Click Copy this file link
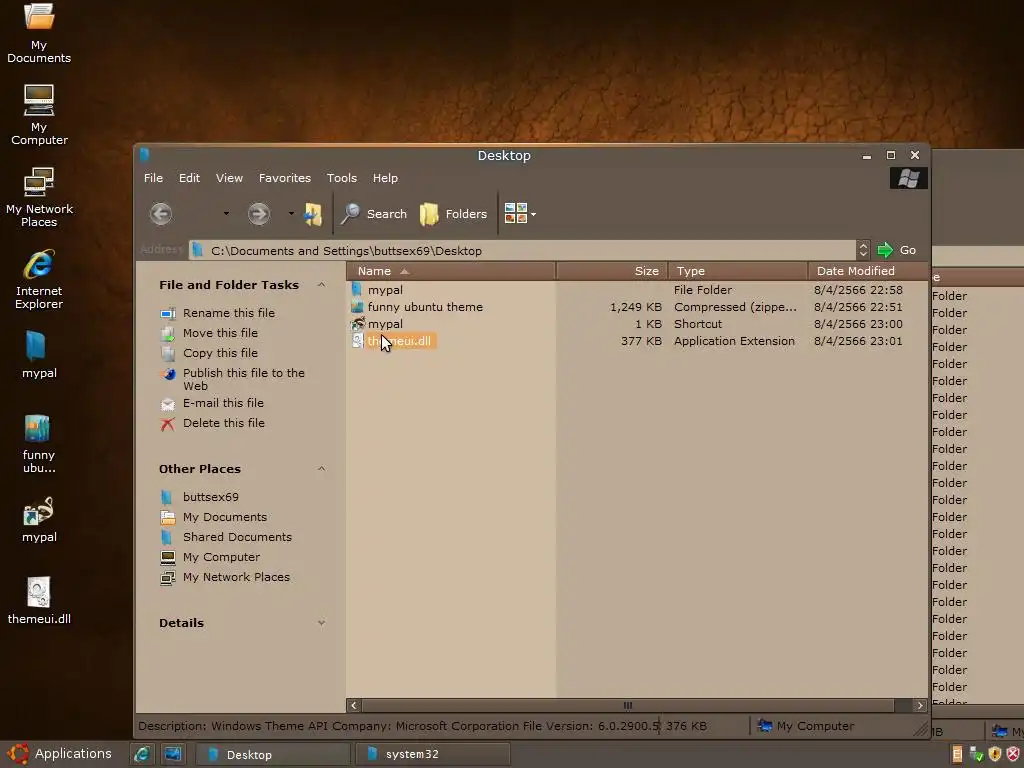Image resolution: width=1024 pixels, height=768 pixels. (220, 353)
